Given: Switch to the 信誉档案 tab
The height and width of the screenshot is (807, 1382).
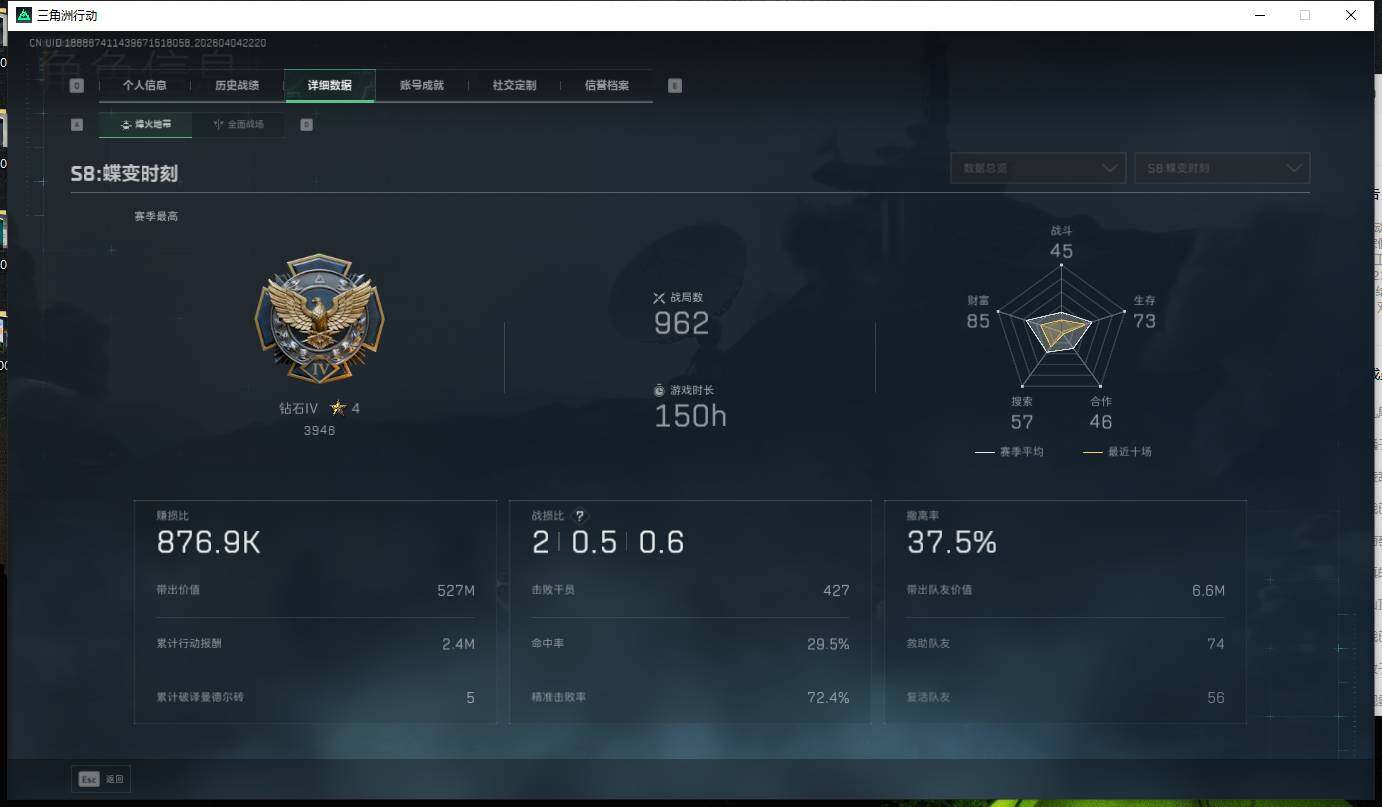Looking at the screenshot, I should (607, 86).
